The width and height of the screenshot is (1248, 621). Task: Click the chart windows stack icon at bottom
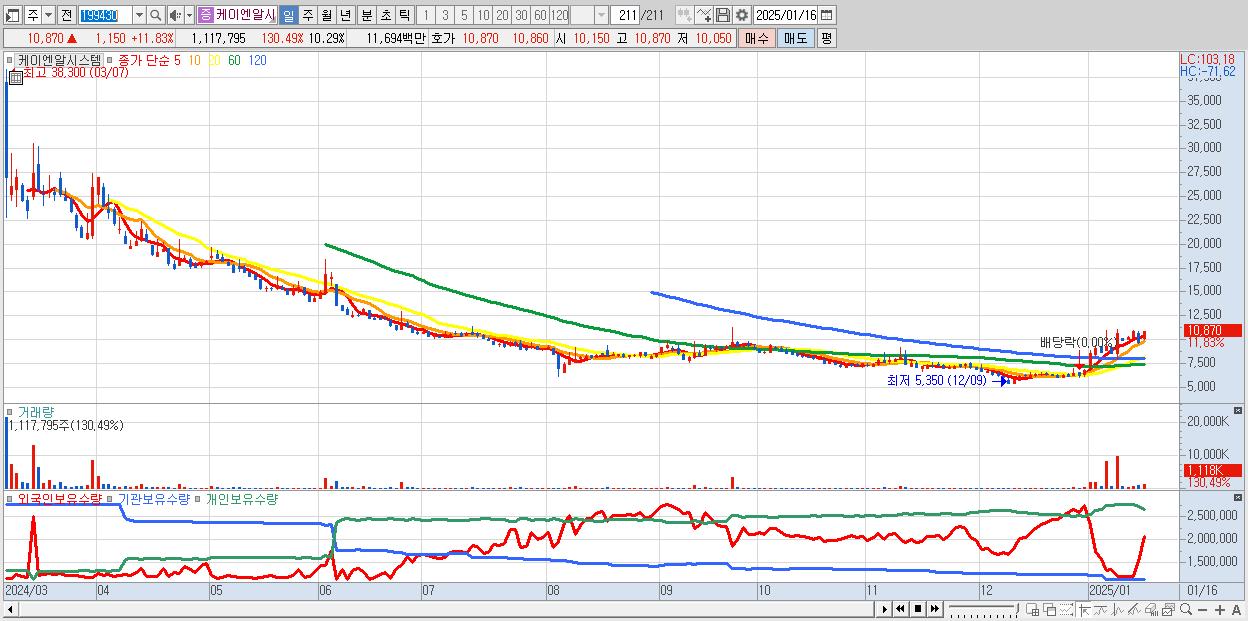click(x=1168, y=610)
